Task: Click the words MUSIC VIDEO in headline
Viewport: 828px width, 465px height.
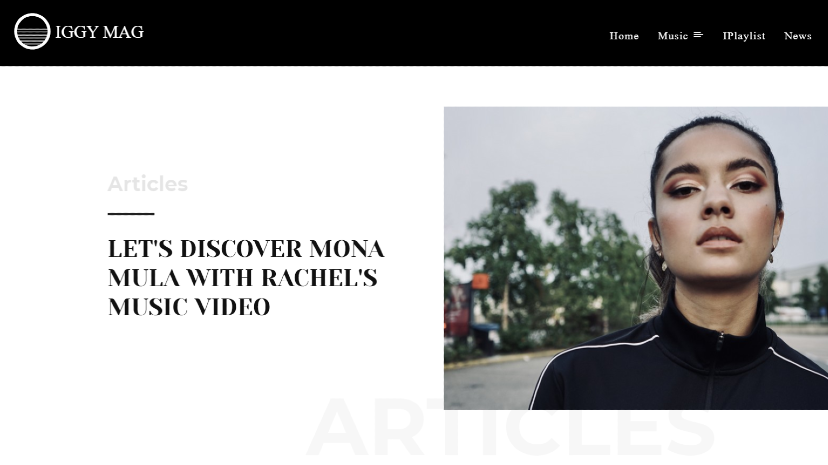Action: tap(189, 307)
